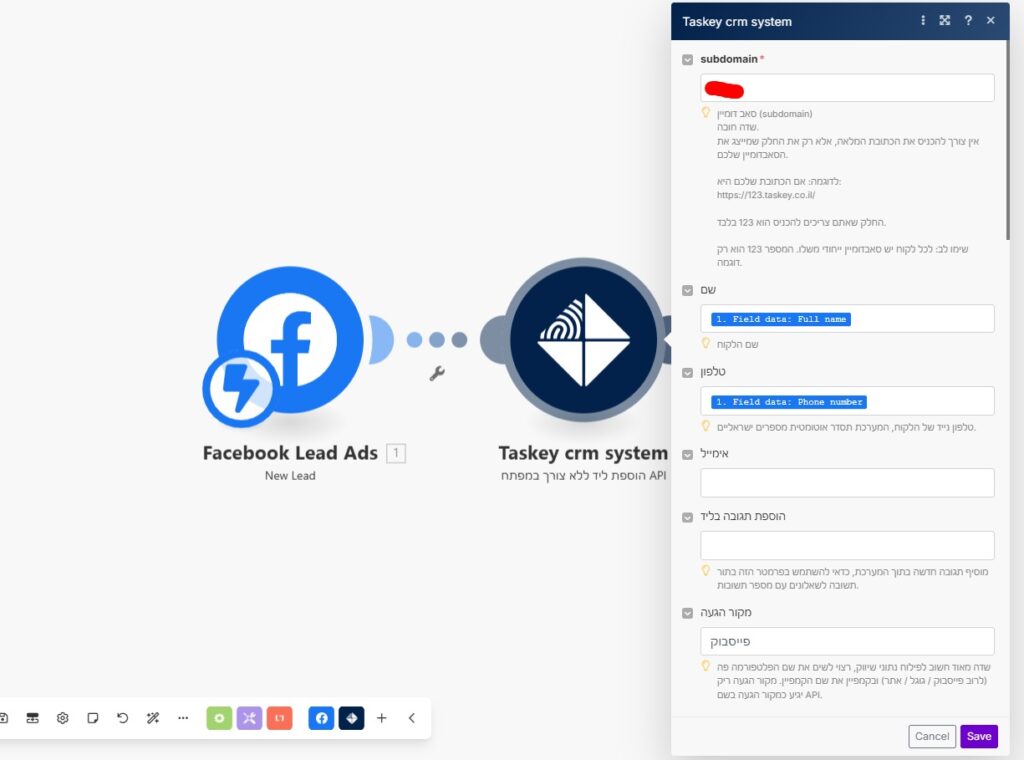Toggle the אימייל field mapping arrow
Viewport: 1024px width, 760px height.
687,455
